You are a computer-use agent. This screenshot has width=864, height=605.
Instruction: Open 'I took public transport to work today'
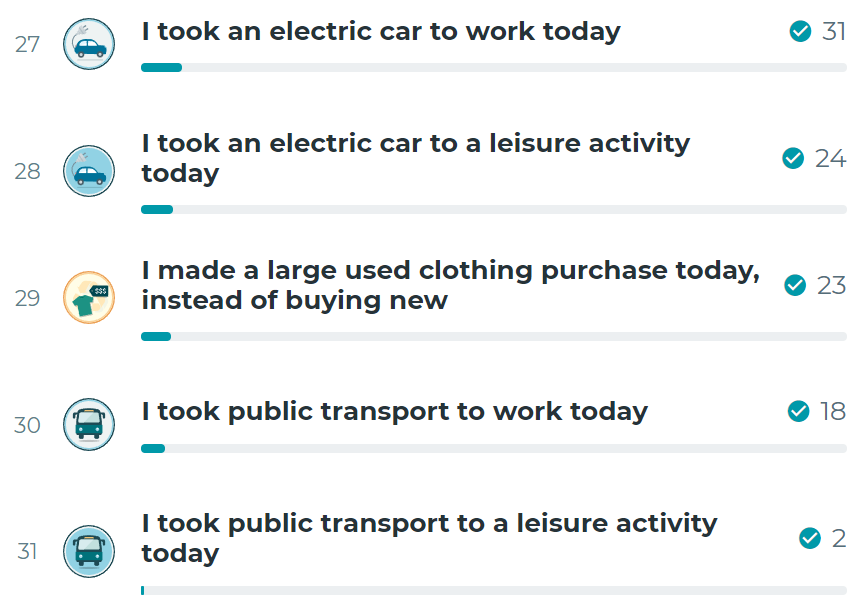point(395,412)
